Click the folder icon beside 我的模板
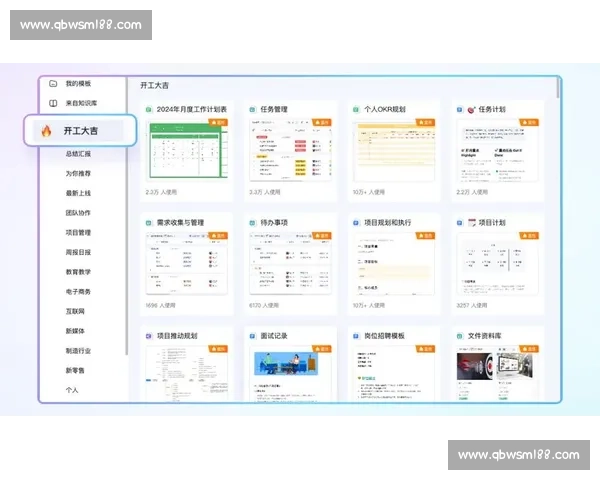 click(x=53, y=83)
